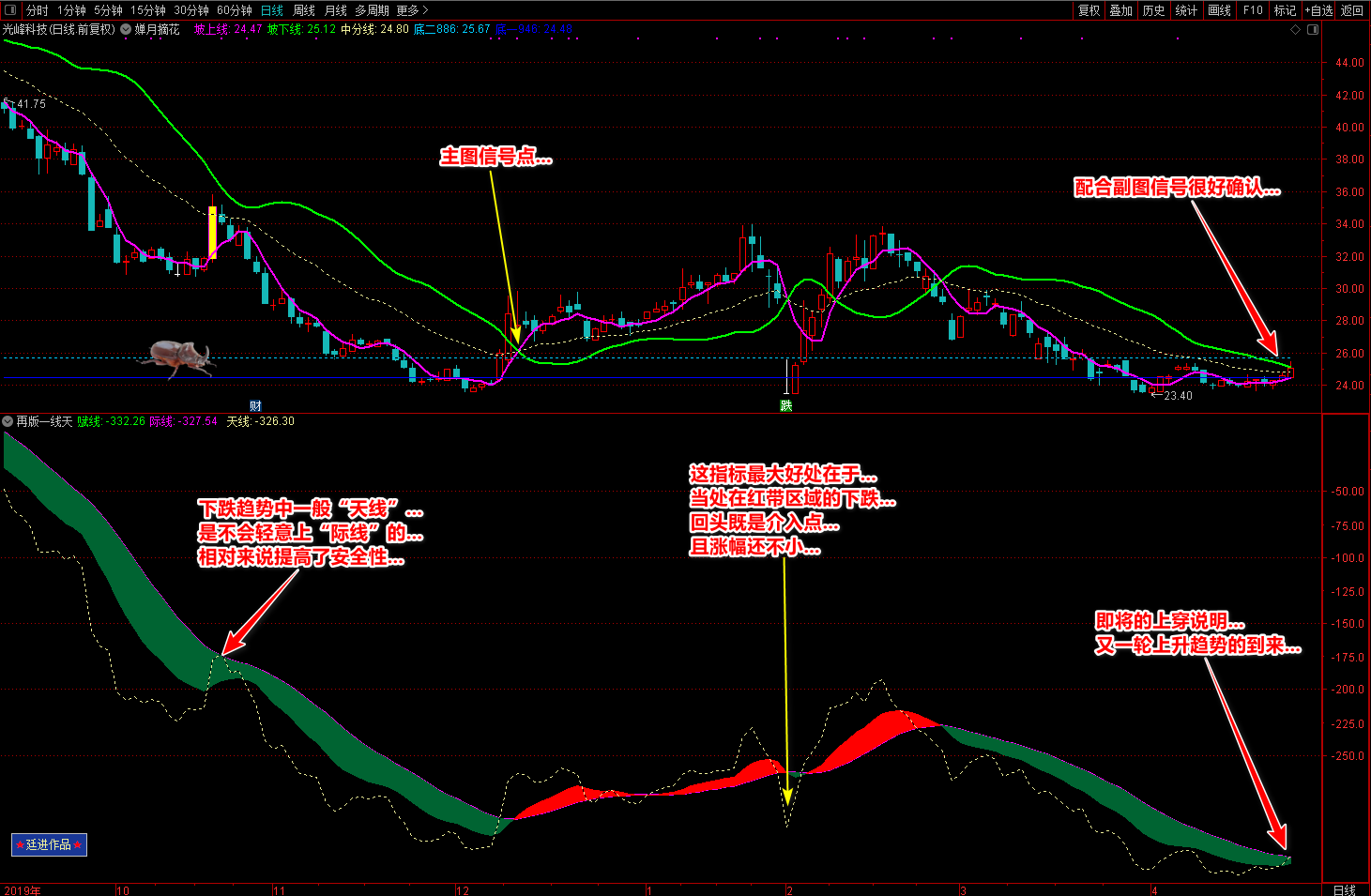Click the diamond marker icon above the price axis

(1296, 29)
